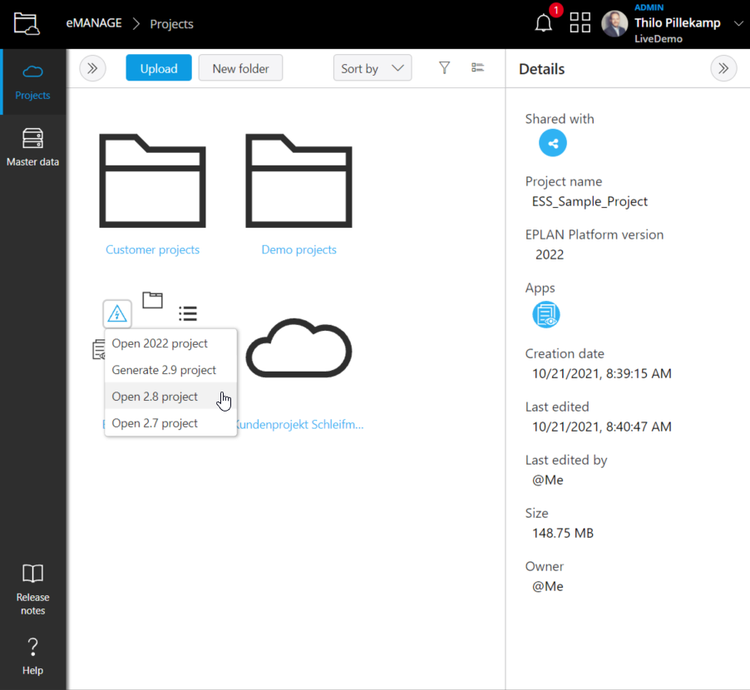The image size is (750, 690).
Task: Select Open 2022 project menu entry
Action: click(160, 343)
